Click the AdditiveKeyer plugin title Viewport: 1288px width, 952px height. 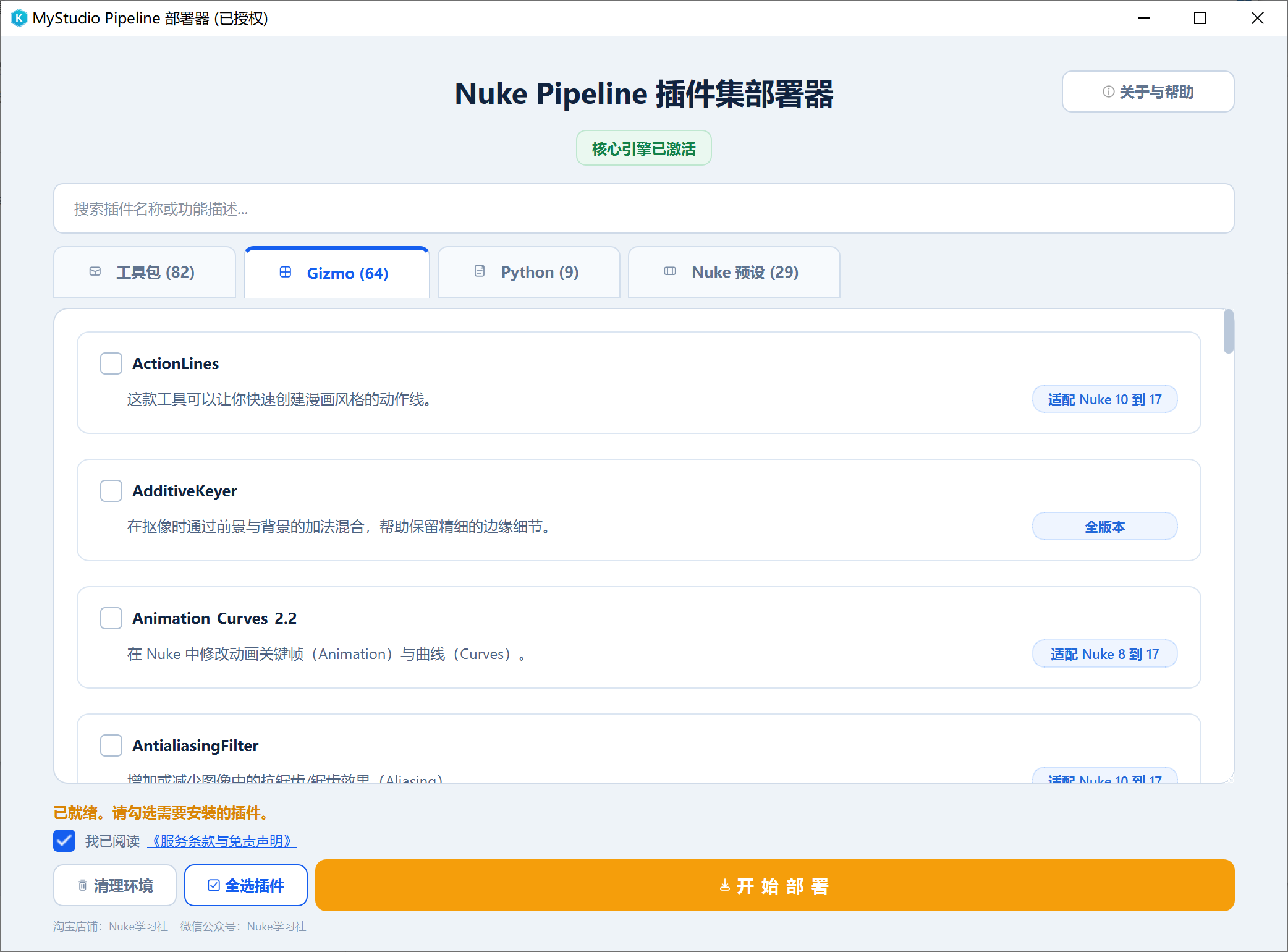185,491
